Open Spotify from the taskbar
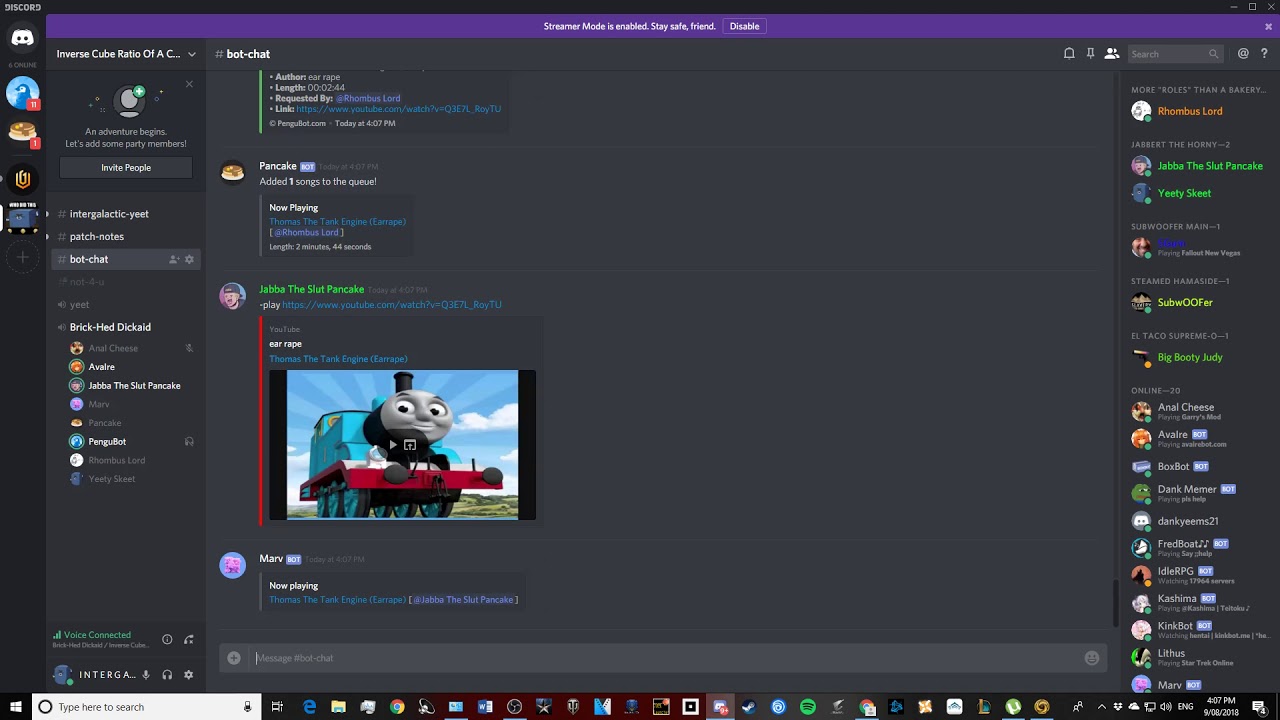The height and width of the screenshot is (720, 1280). [808, 707]
